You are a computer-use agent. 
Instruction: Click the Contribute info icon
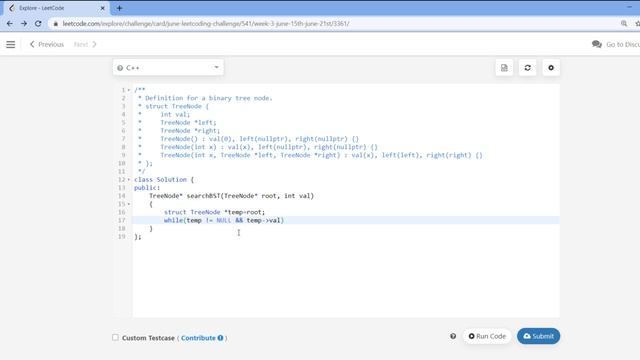(220, 338)
